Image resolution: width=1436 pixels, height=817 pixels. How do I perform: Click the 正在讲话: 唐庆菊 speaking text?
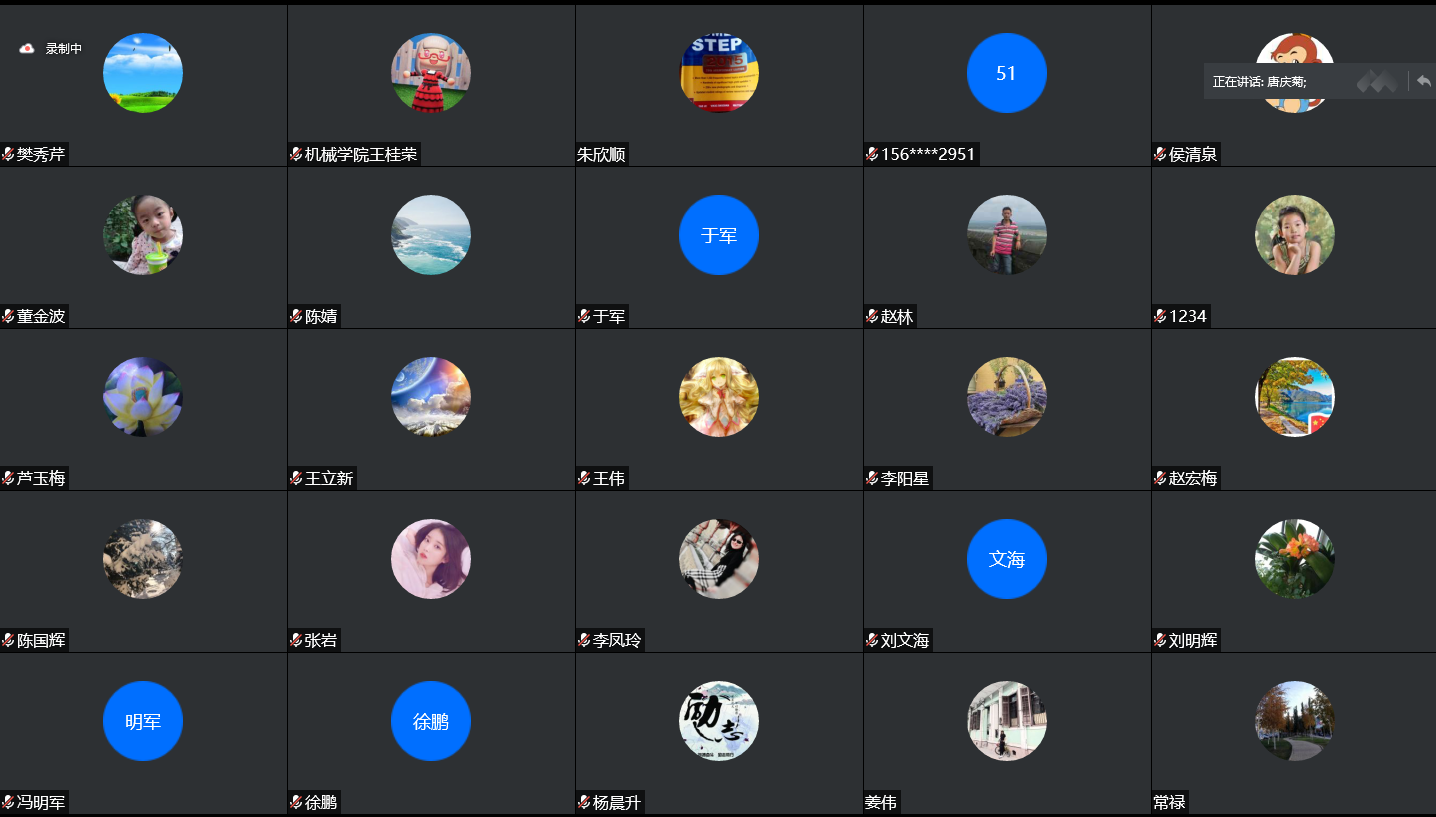tap(1260, 82)
